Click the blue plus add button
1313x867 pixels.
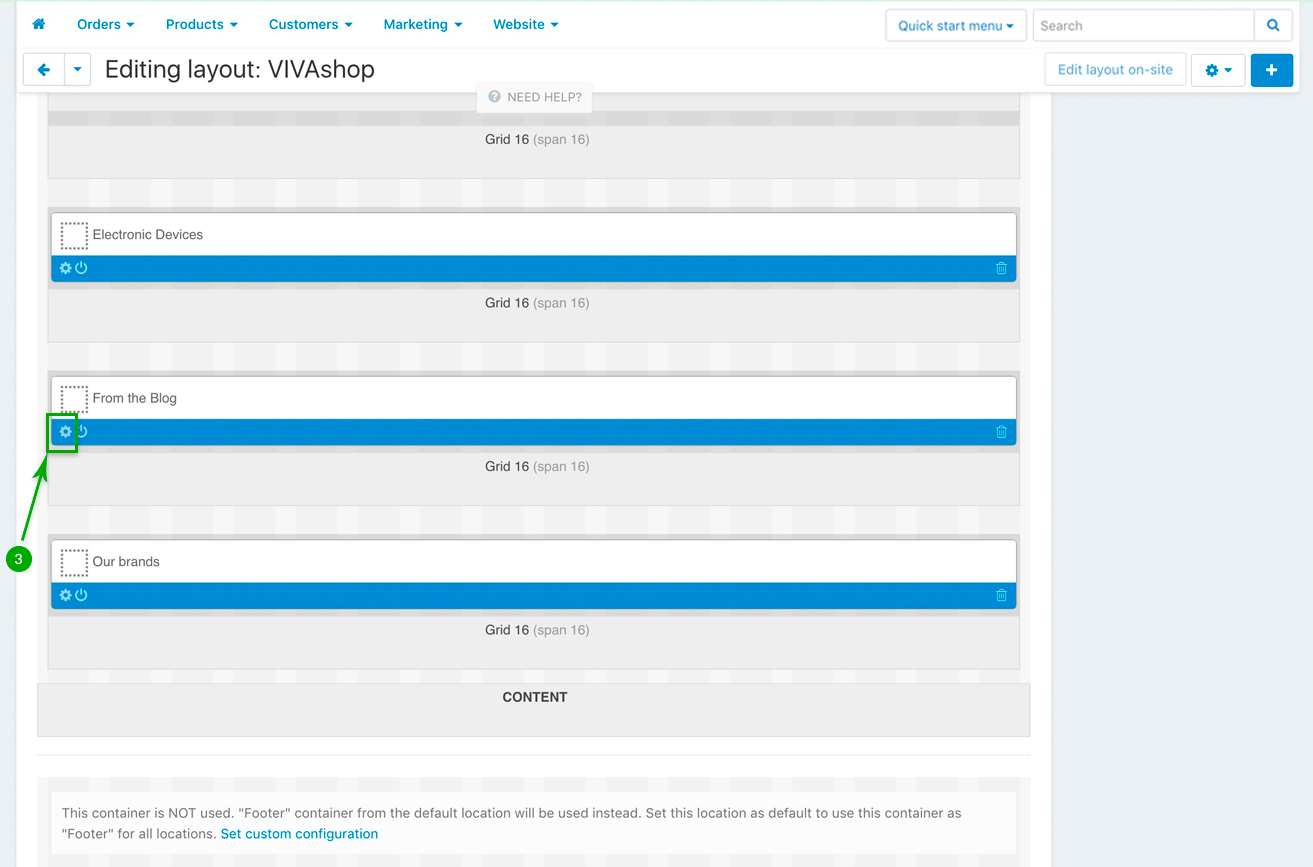(x=1271, y=70)
